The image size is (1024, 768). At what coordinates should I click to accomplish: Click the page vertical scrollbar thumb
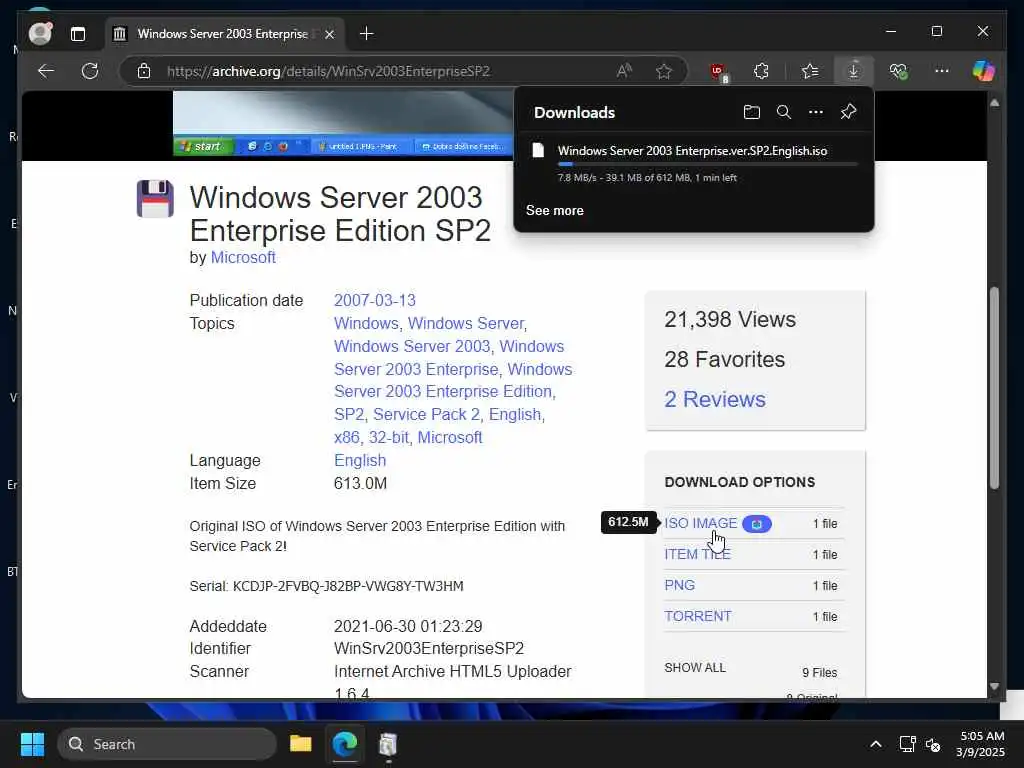point(994,388)
